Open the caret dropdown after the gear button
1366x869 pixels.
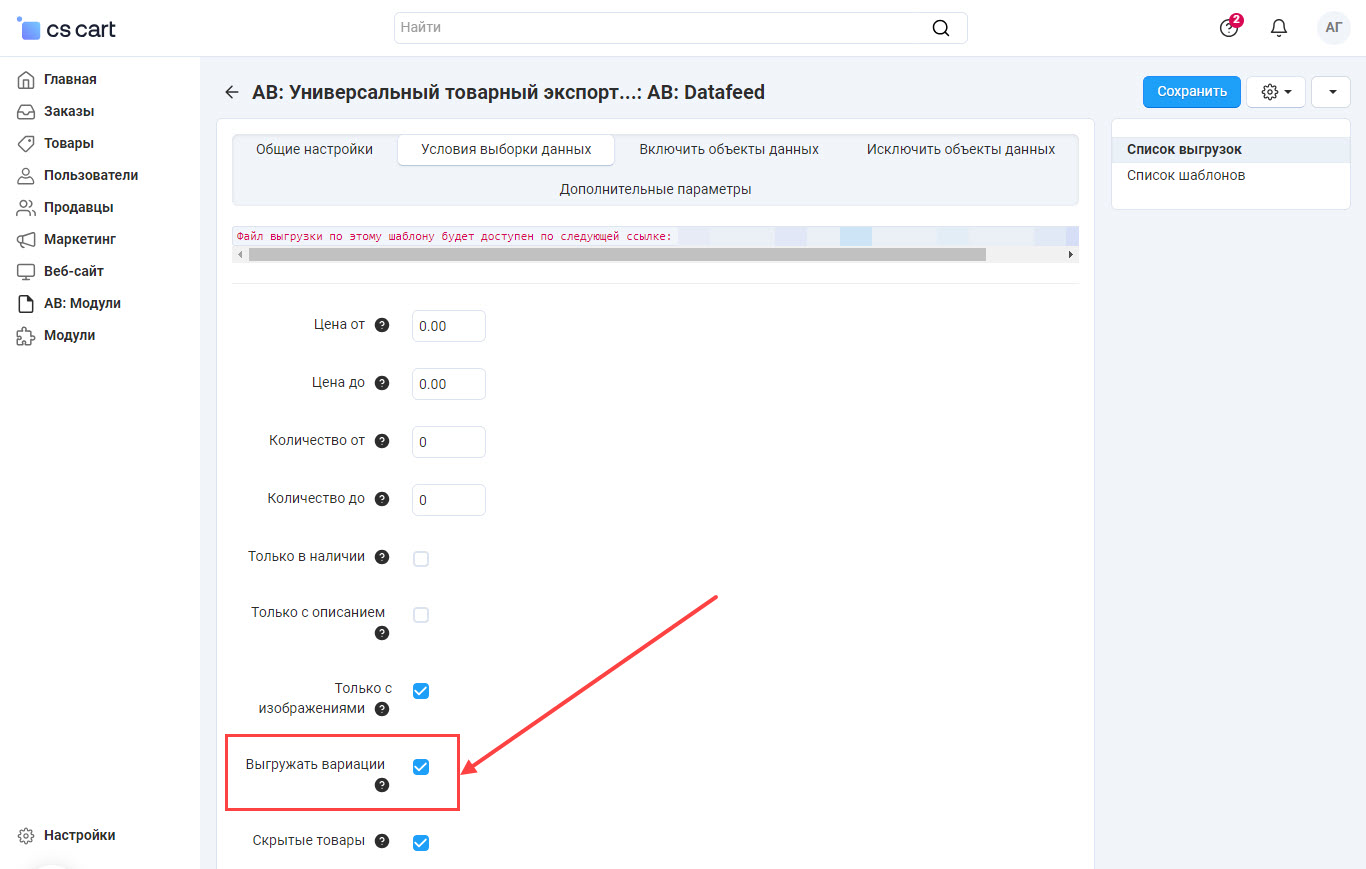1331,92
